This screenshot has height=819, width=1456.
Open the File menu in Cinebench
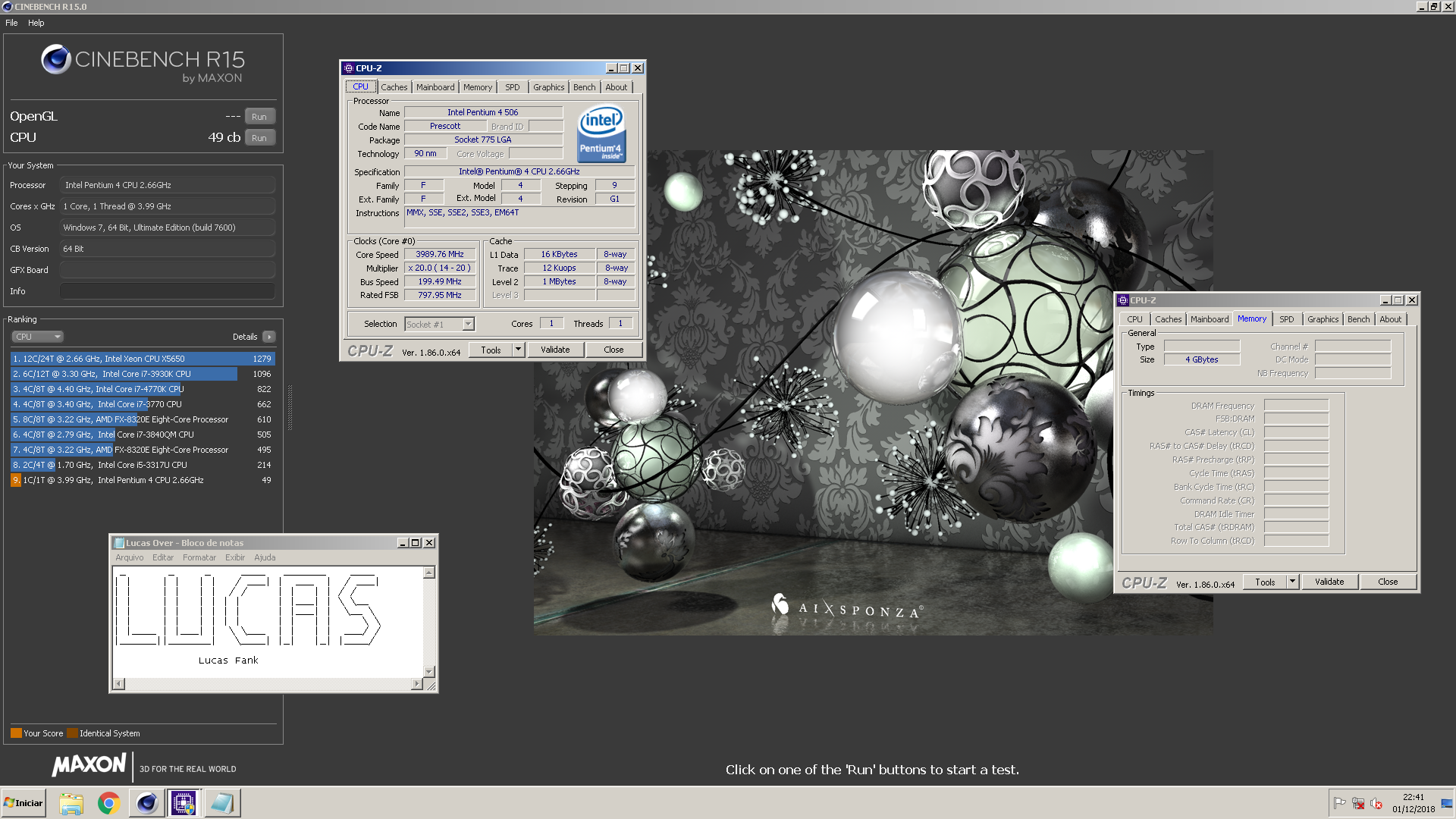[x=11, y=23]
